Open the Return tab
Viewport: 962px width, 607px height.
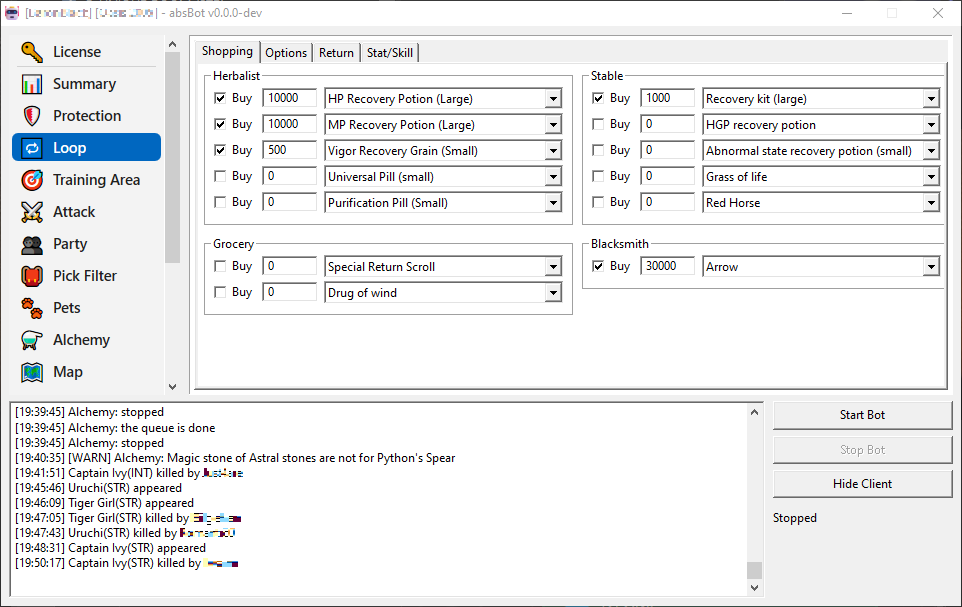(x=336, y=53)
